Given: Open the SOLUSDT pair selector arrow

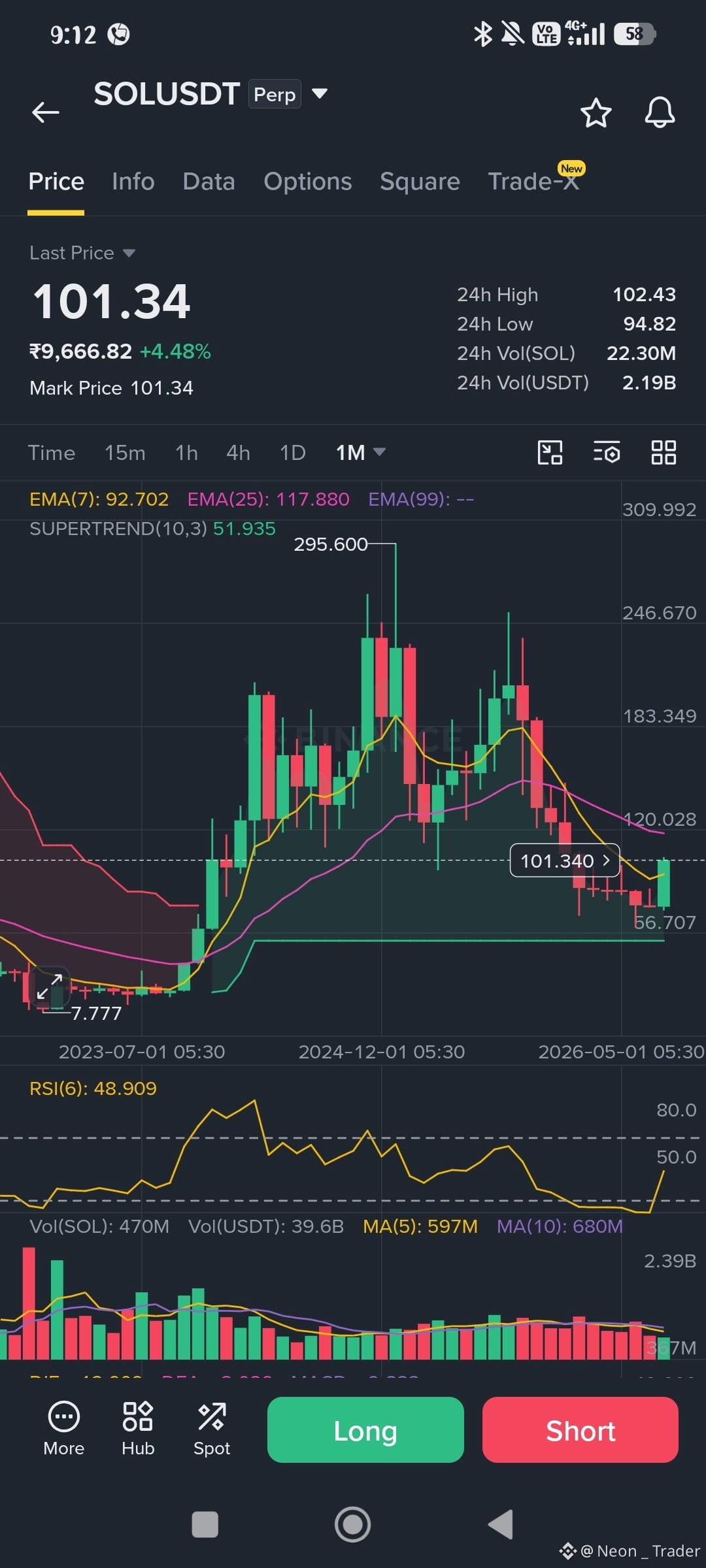Looking at the screenshot, I should 319,93.
